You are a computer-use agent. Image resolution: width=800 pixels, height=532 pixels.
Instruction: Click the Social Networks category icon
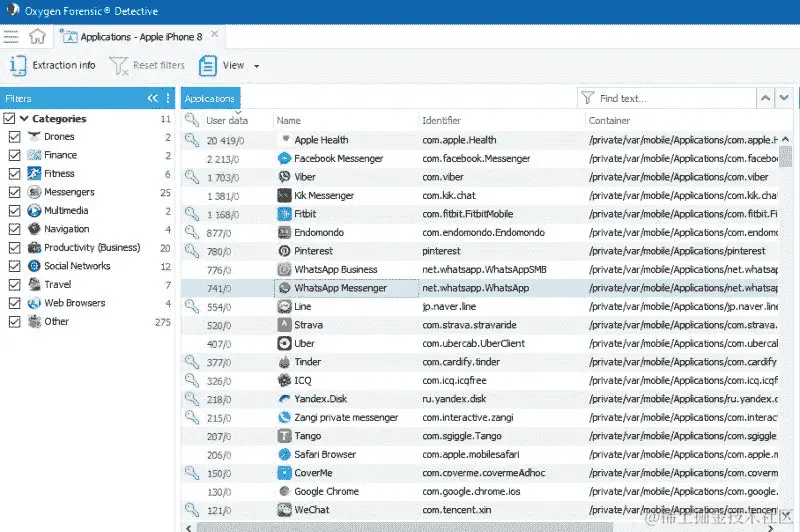(x=34, y=266)
